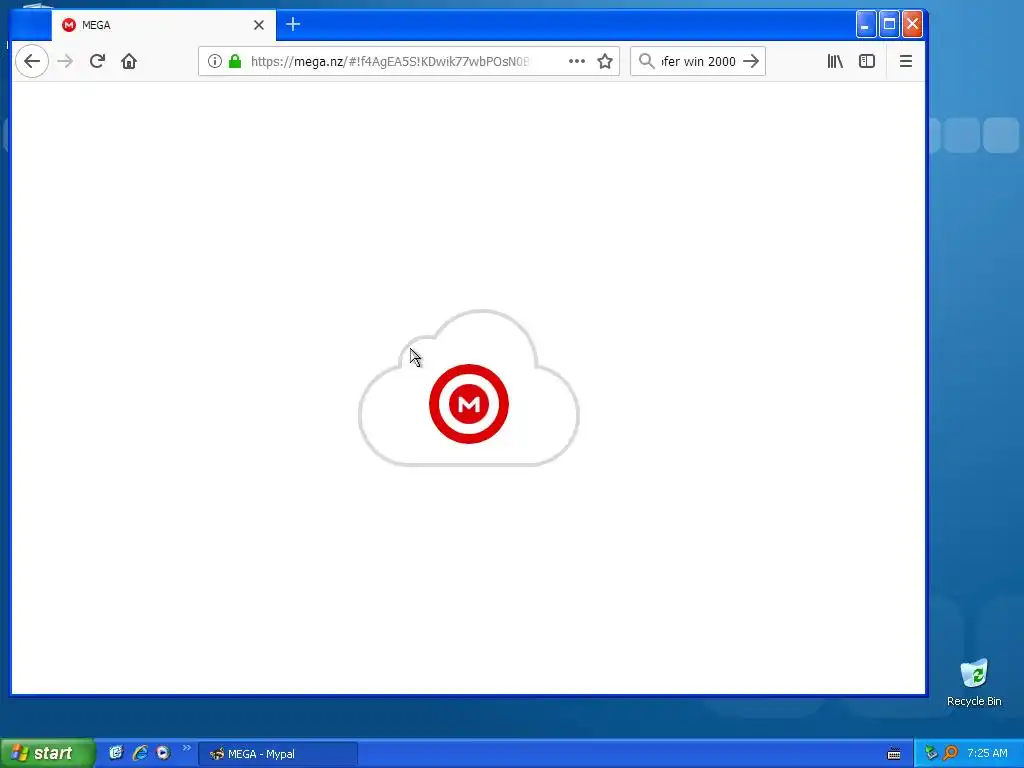Click the magnifier system tray icon
Image resolution: width=1024 pixels, height=768 pixels.
coord(950,754)
